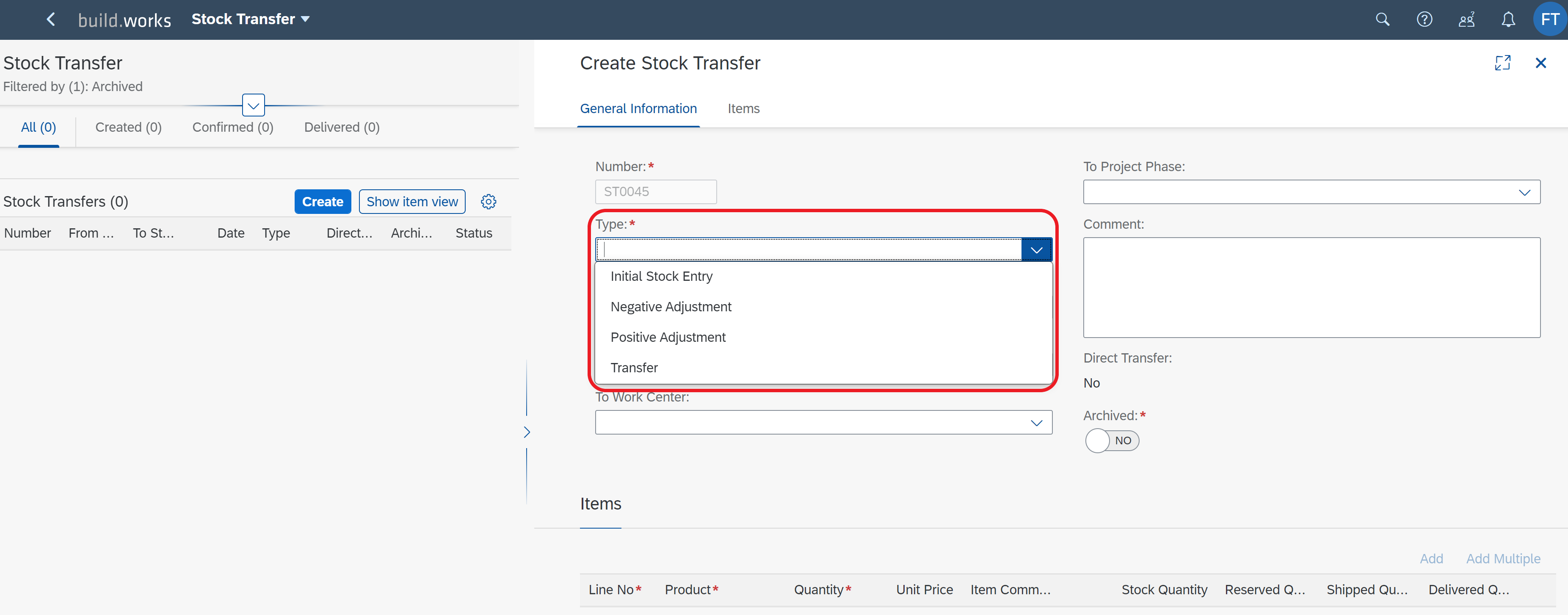Click the To St... column header
This screenshot has width=1568, height=615.
(x=153, y=233)
